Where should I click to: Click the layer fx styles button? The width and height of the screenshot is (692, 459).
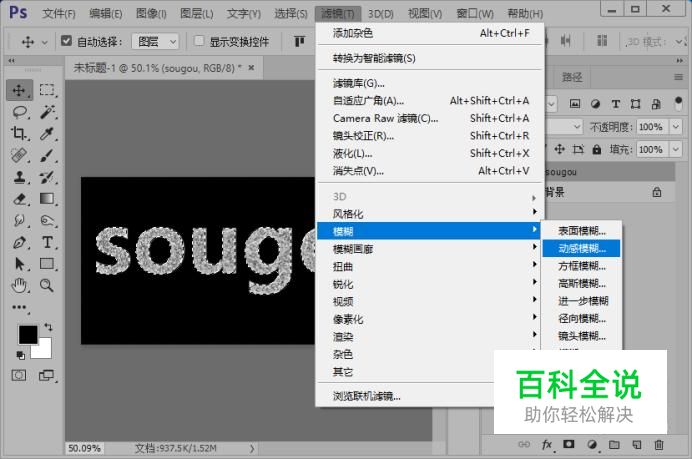point(546,444)
